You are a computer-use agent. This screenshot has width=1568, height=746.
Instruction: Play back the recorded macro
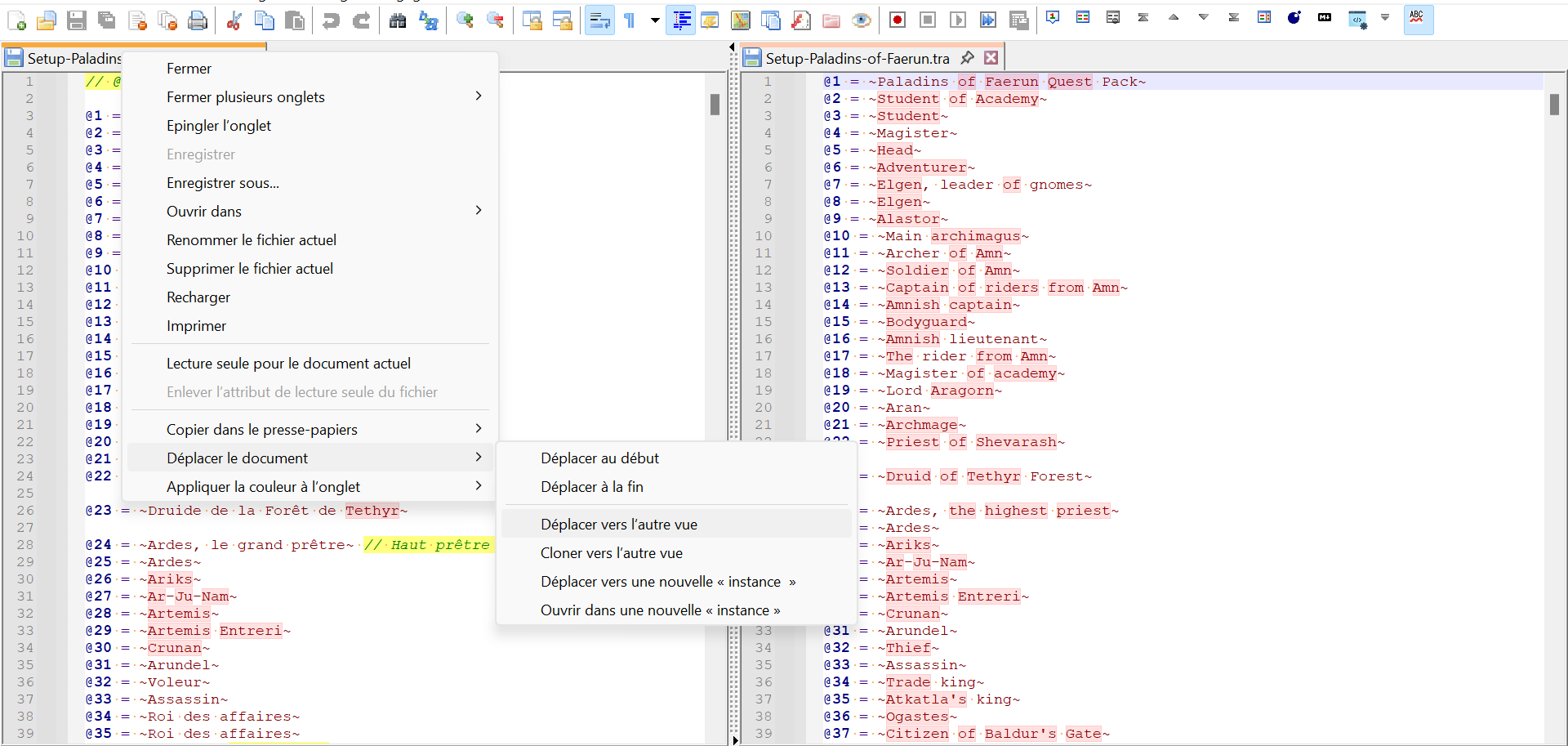(x=958, y=20)
